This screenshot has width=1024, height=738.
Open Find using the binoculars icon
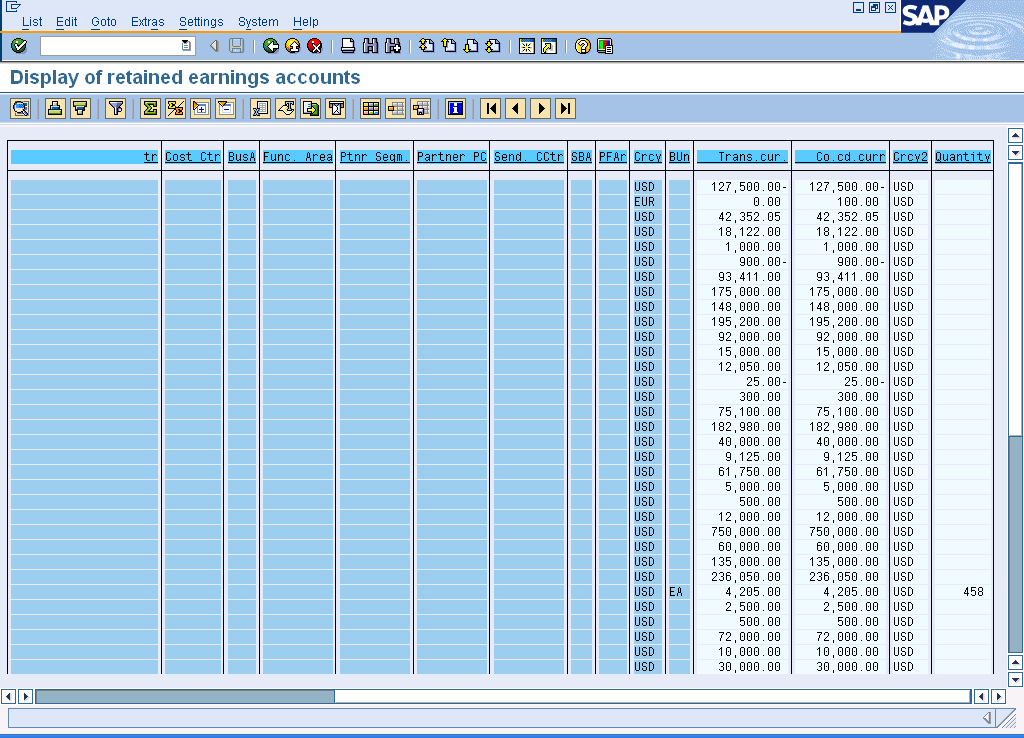pyautogui.click(x=370, y=46)
